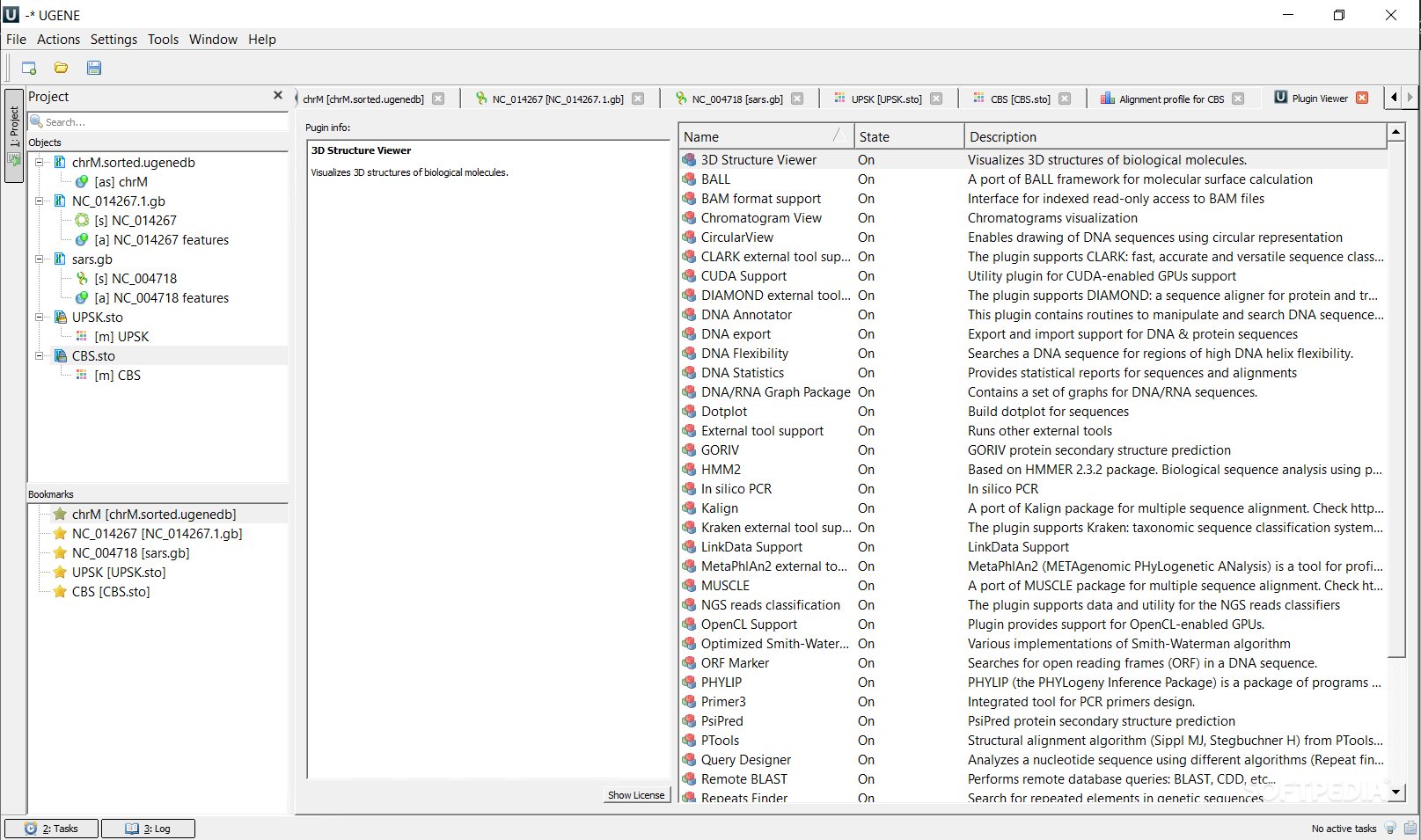Collapse the chrM.sorted.ugenedb tree node
Viewport: 1421px width, 840px height.
[x=40, y=162]
